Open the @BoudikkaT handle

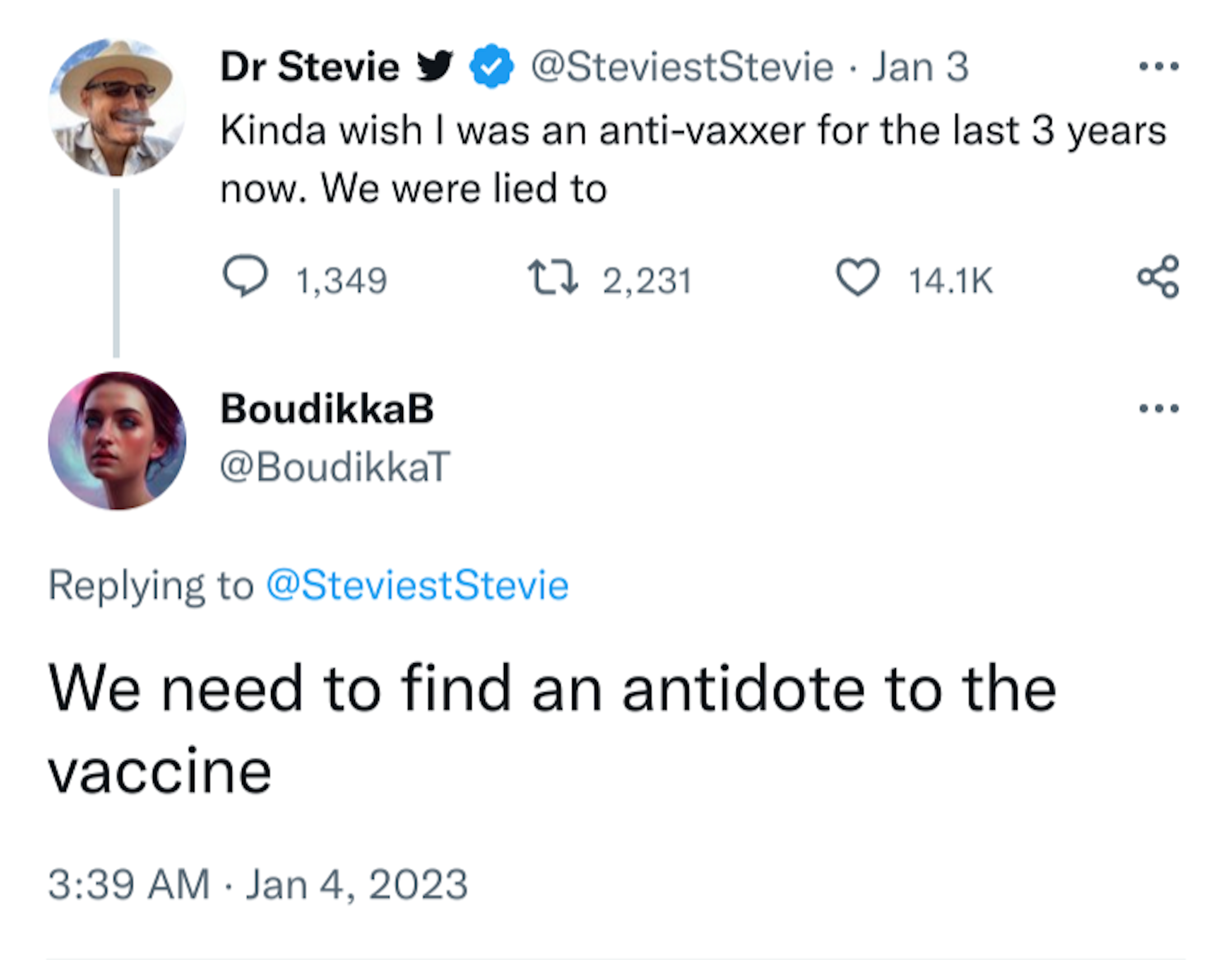(335, 467)
